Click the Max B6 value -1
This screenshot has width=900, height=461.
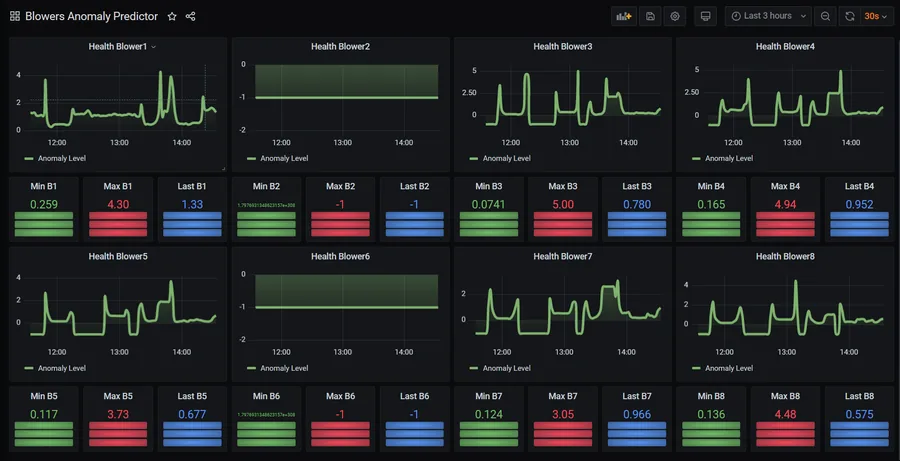pos(340,414)
